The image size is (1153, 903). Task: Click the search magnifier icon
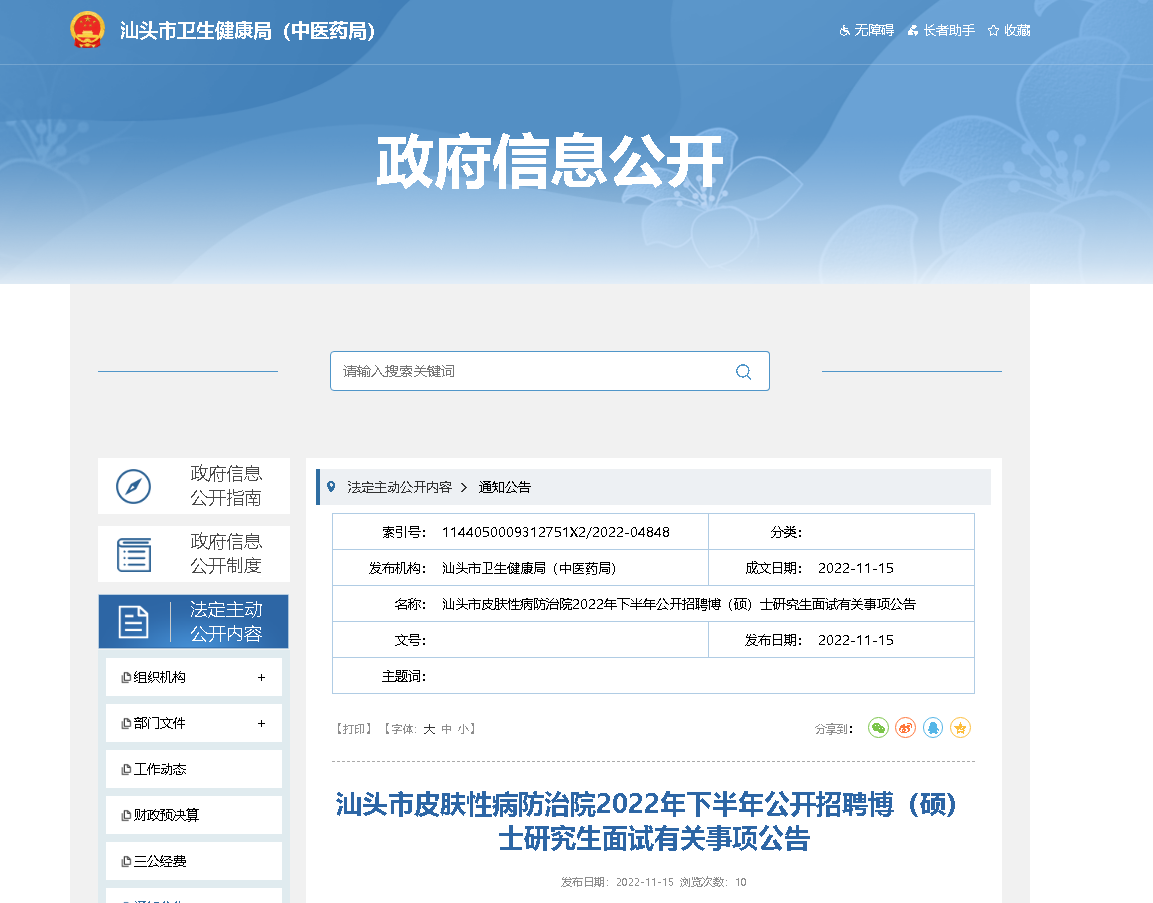point(743,372)
